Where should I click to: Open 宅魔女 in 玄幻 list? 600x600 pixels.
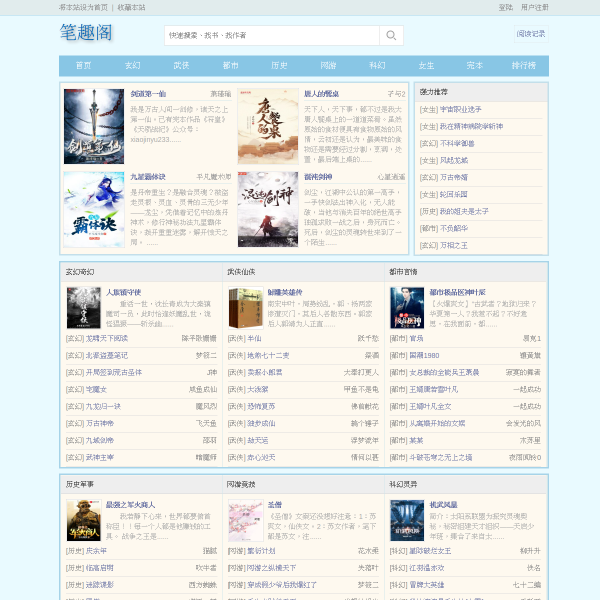point(96,390)
